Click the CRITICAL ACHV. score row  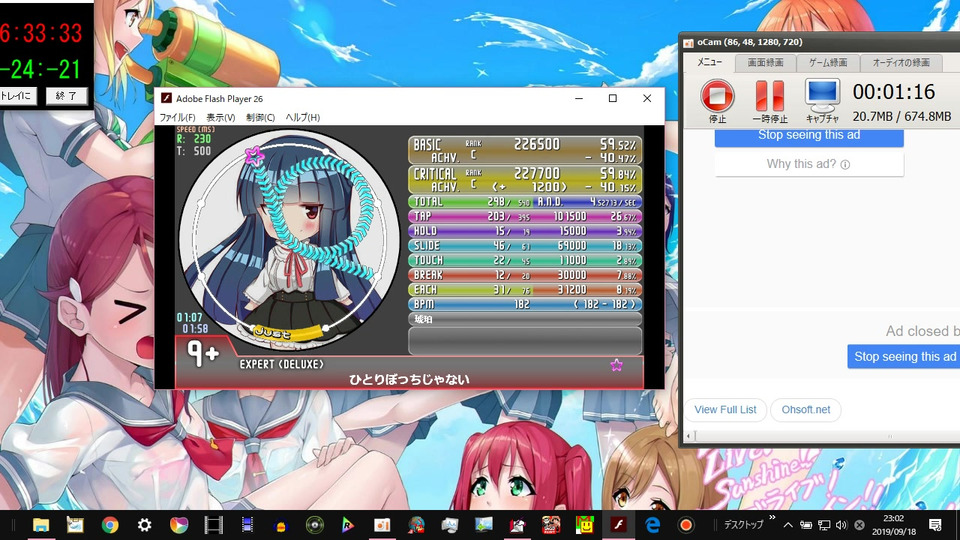point(525,180)
